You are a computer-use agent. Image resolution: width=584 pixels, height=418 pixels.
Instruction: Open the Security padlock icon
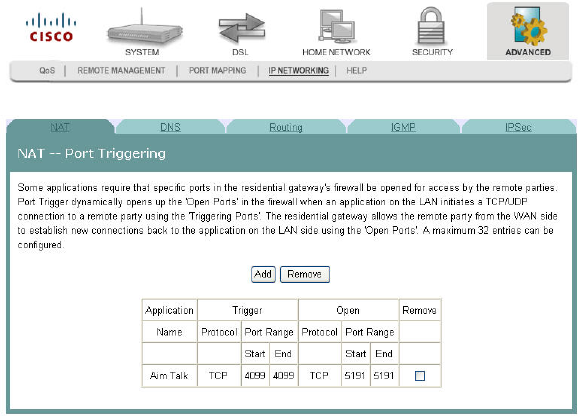coord(431,27)
